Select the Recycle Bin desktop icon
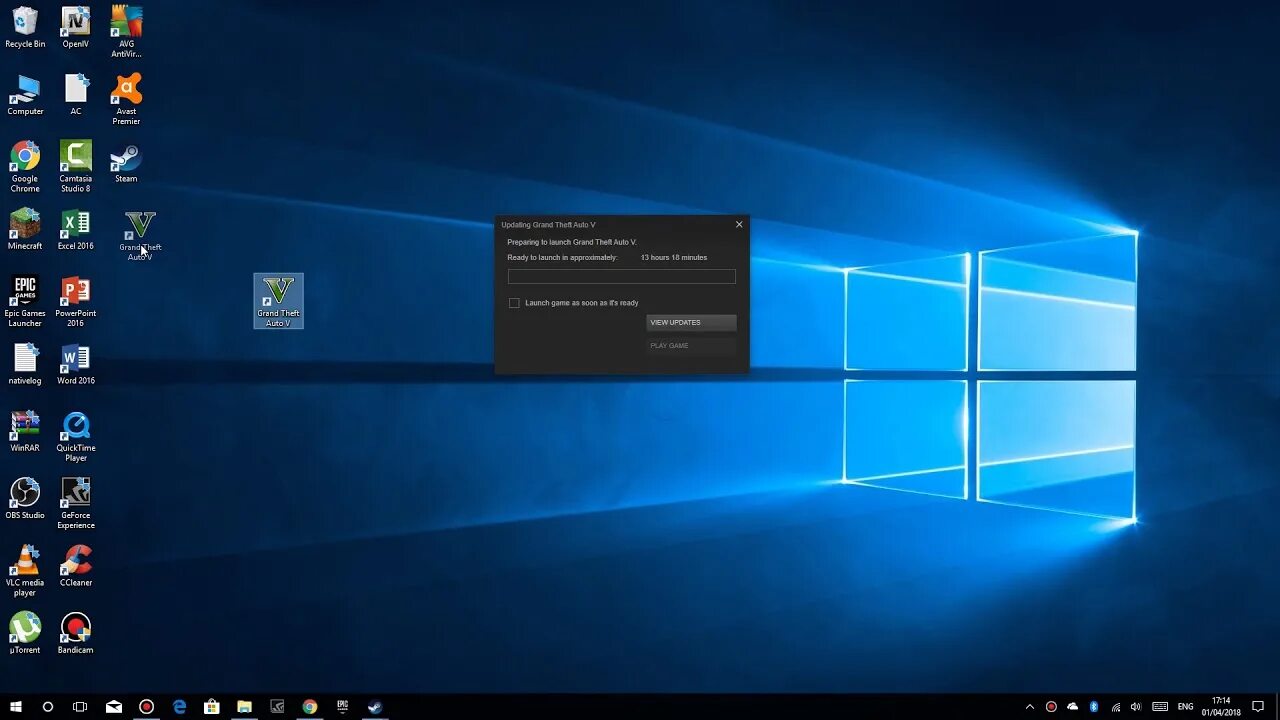 click(25, 28)
